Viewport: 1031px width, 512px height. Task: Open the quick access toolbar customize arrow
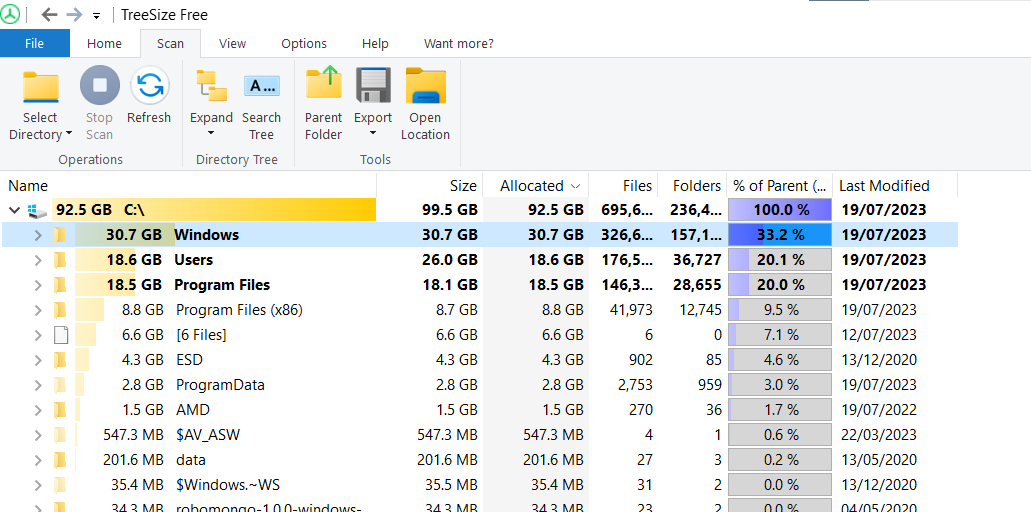[x=97, y=16]
